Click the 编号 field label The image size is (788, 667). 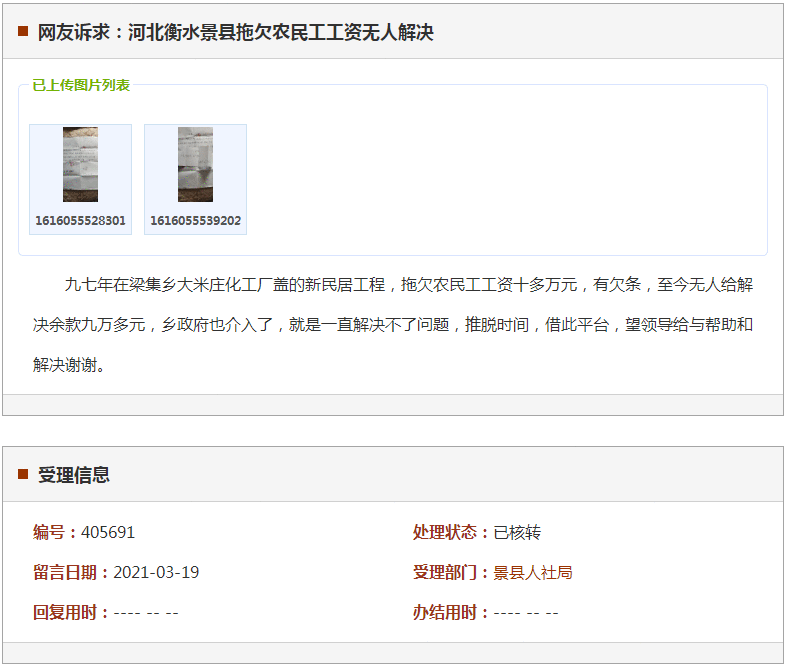(48, 532)
